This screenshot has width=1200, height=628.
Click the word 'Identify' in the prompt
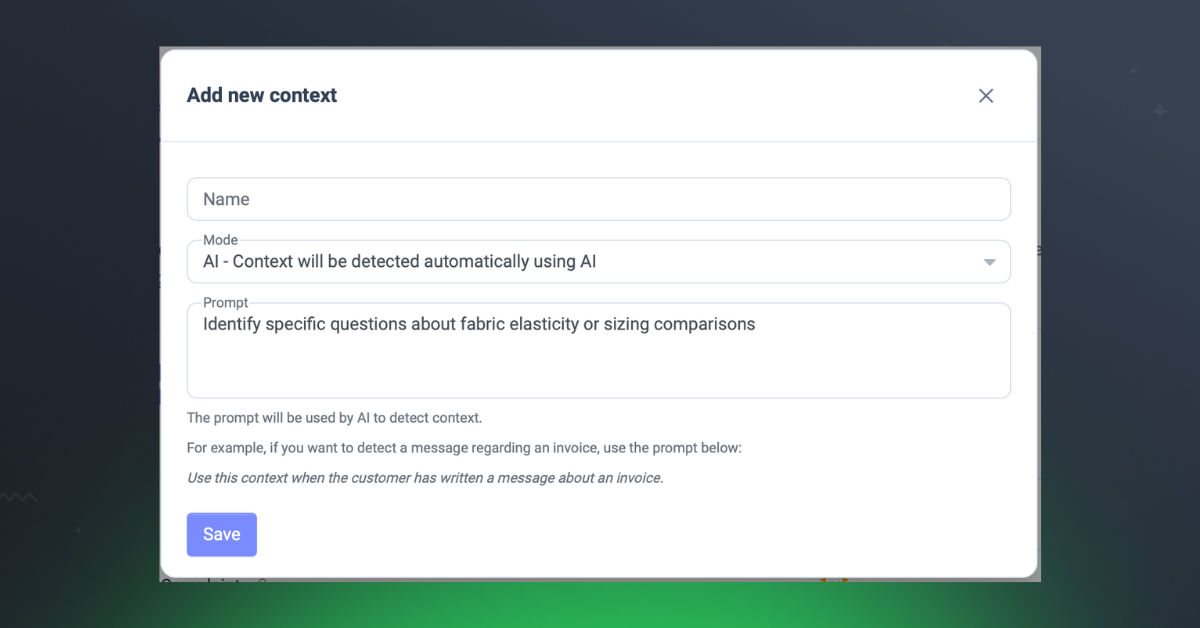(x=233, y=324)
